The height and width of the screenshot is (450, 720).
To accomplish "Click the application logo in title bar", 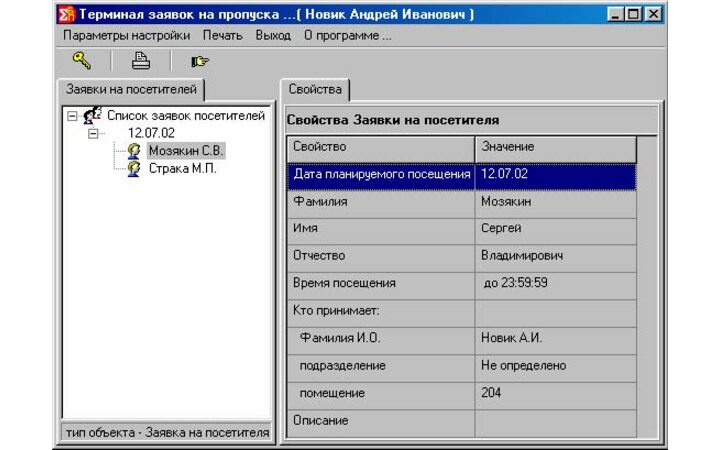I will tap(67, 14).
